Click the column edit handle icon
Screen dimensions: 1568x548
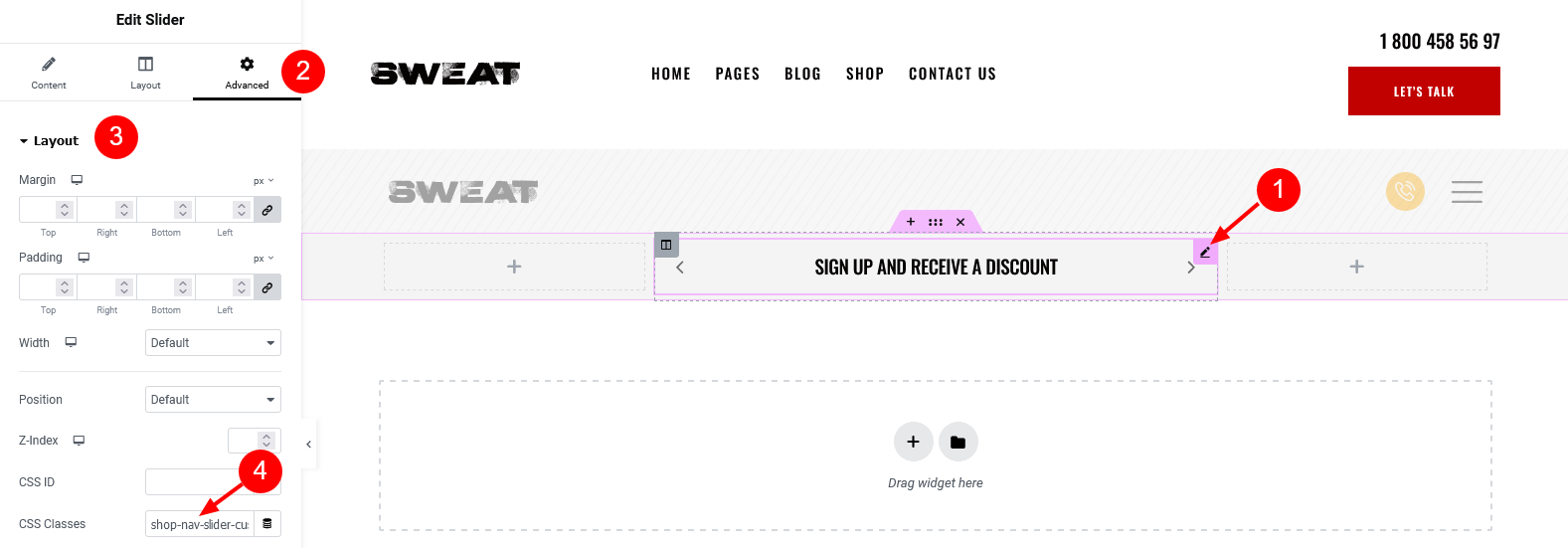666,245
